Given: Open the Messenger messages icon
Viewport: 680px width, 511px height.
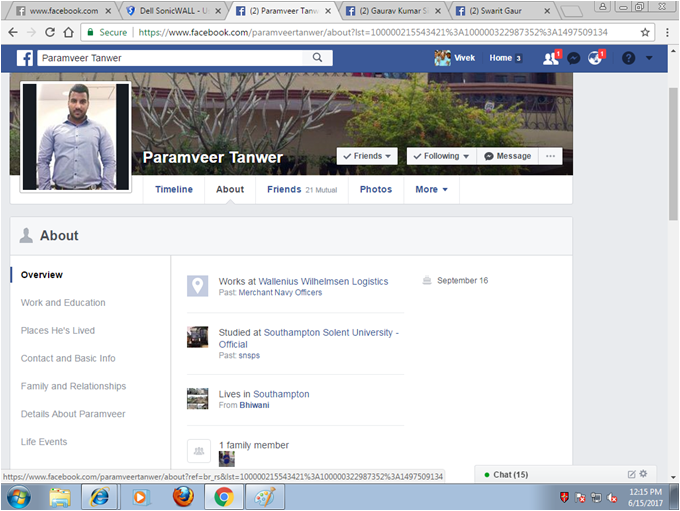Looking at the screenshot, I should pos(573,58).
